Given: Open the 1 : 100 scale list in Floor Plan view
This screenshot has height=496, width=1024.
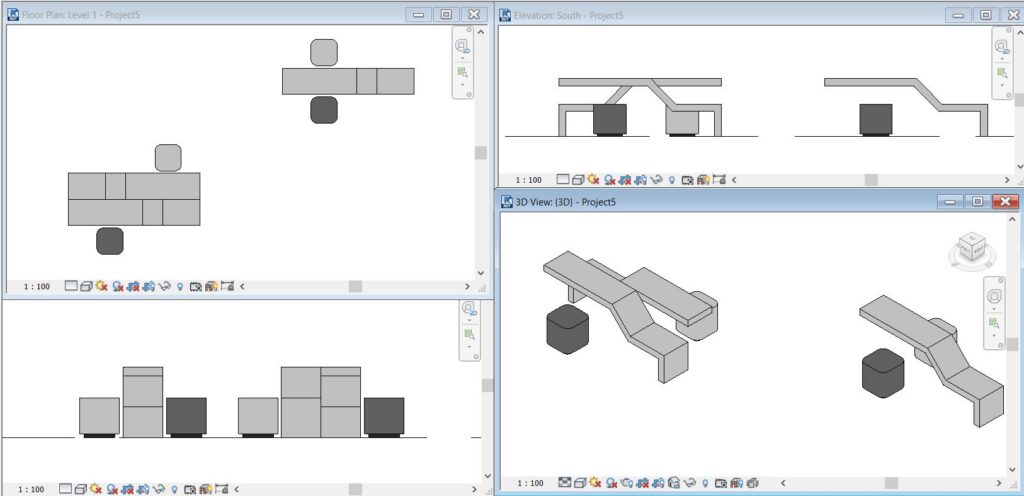Looking at the screenshot, I should point(37,287).
